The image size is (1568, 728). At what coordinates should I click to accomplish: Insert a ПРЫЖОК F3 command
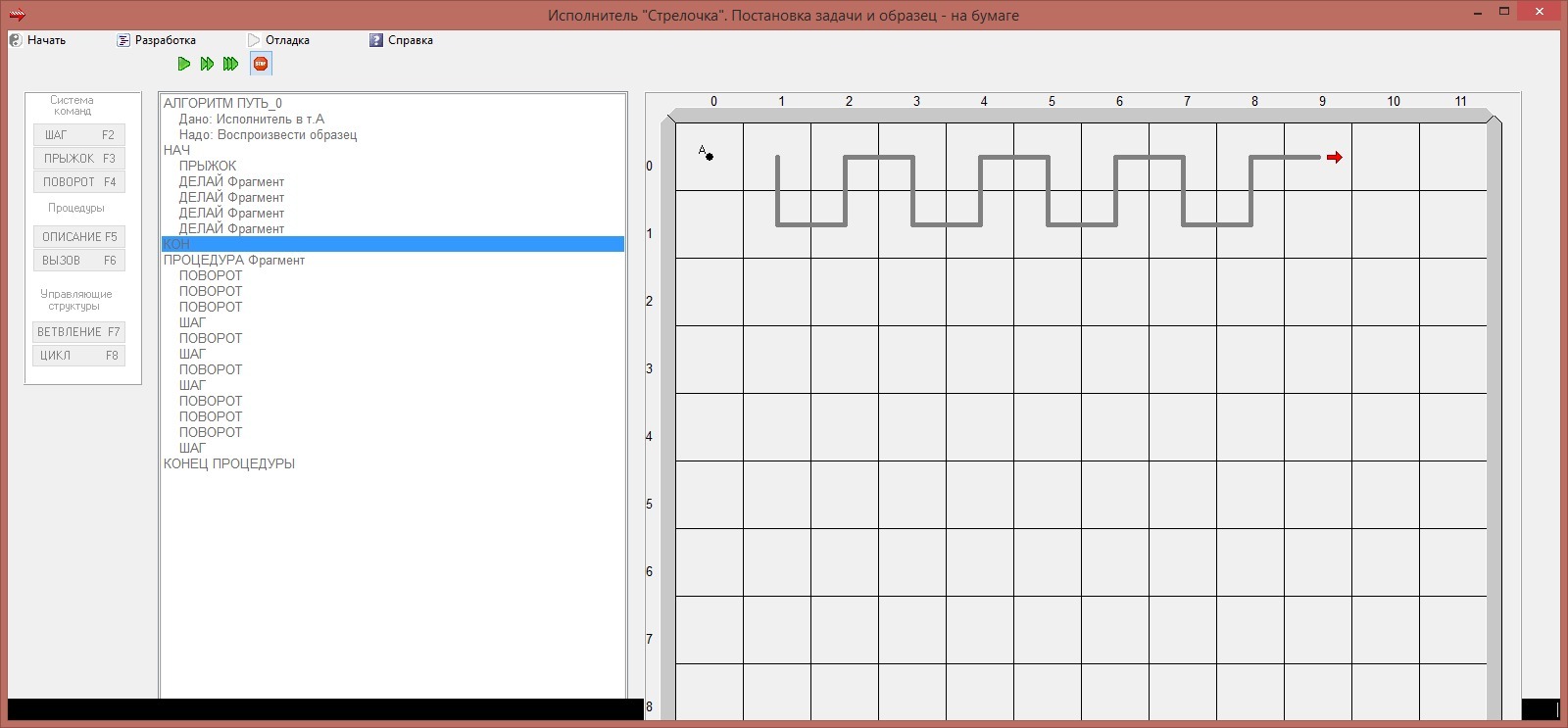point(79,159)
